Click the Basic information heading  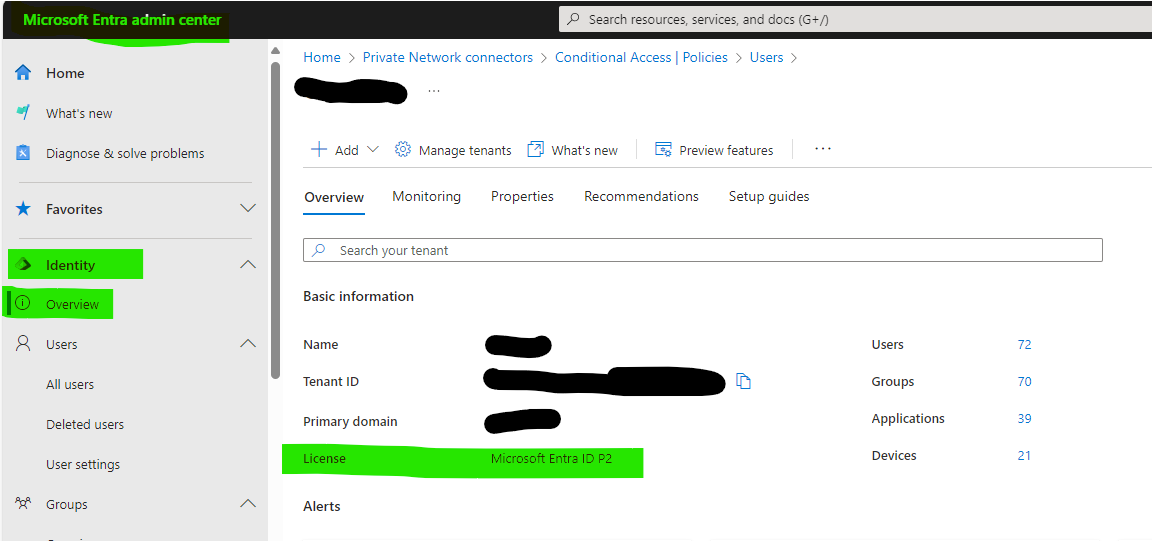(359, 296)
